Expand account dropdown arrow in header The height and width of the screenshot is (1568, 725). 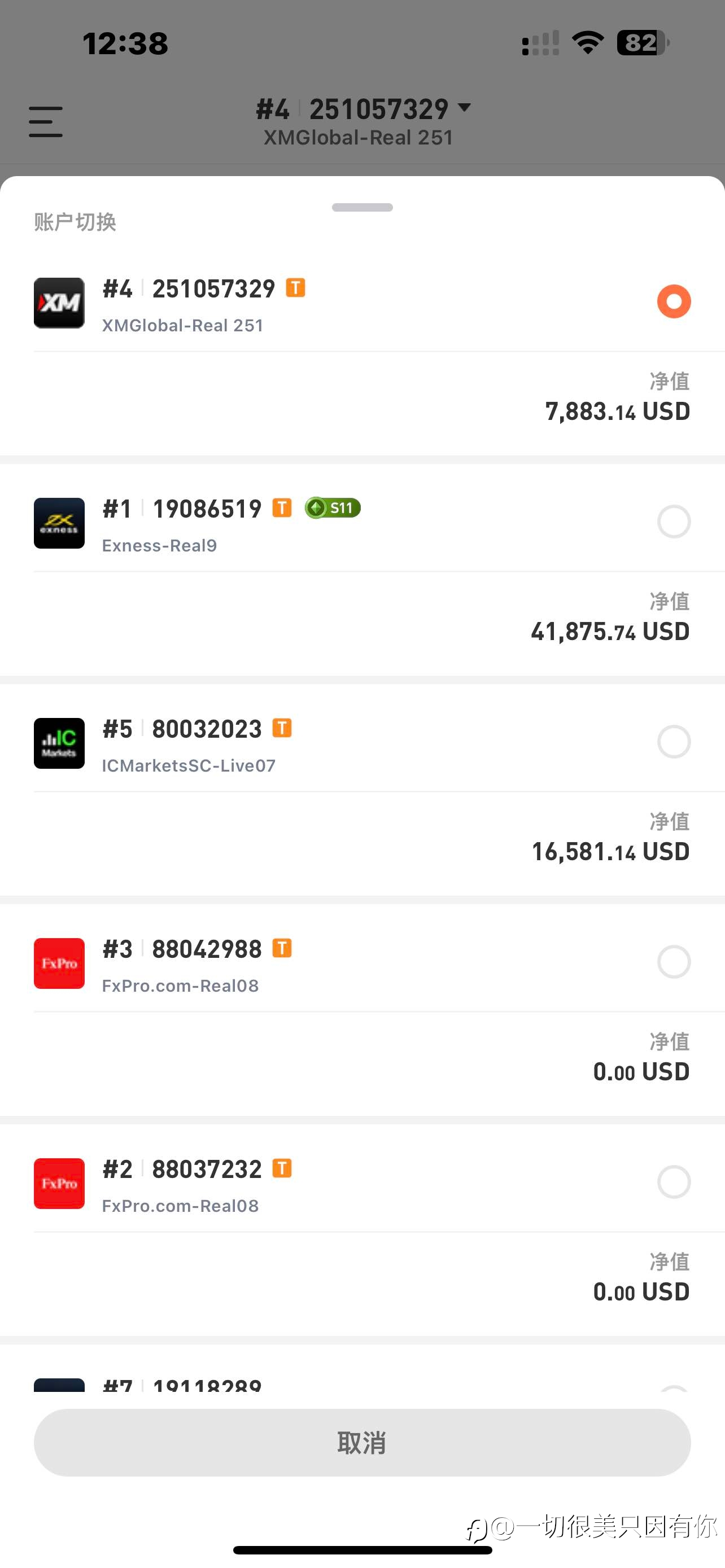(x=465, y=108)
